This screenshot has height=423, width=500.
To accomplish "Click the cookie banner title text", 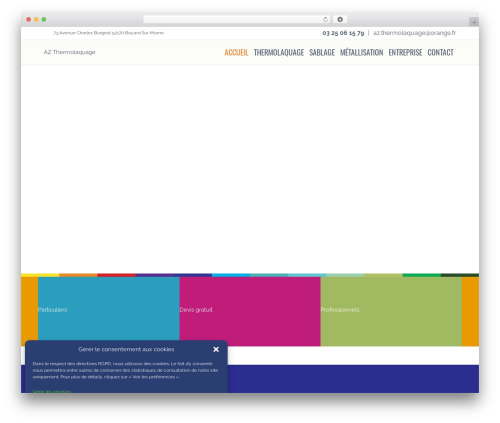I will tap(126, 349).
